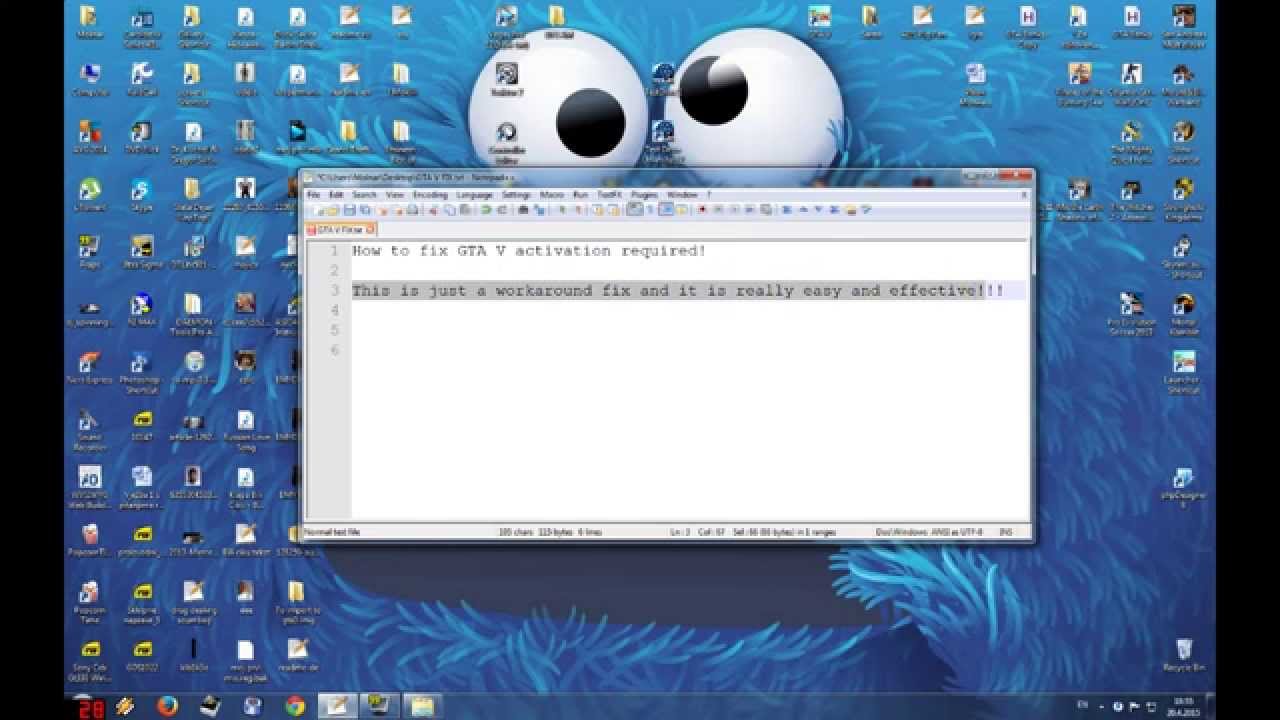Click the highlighted line 'This is just a workaround fix'

678,291
